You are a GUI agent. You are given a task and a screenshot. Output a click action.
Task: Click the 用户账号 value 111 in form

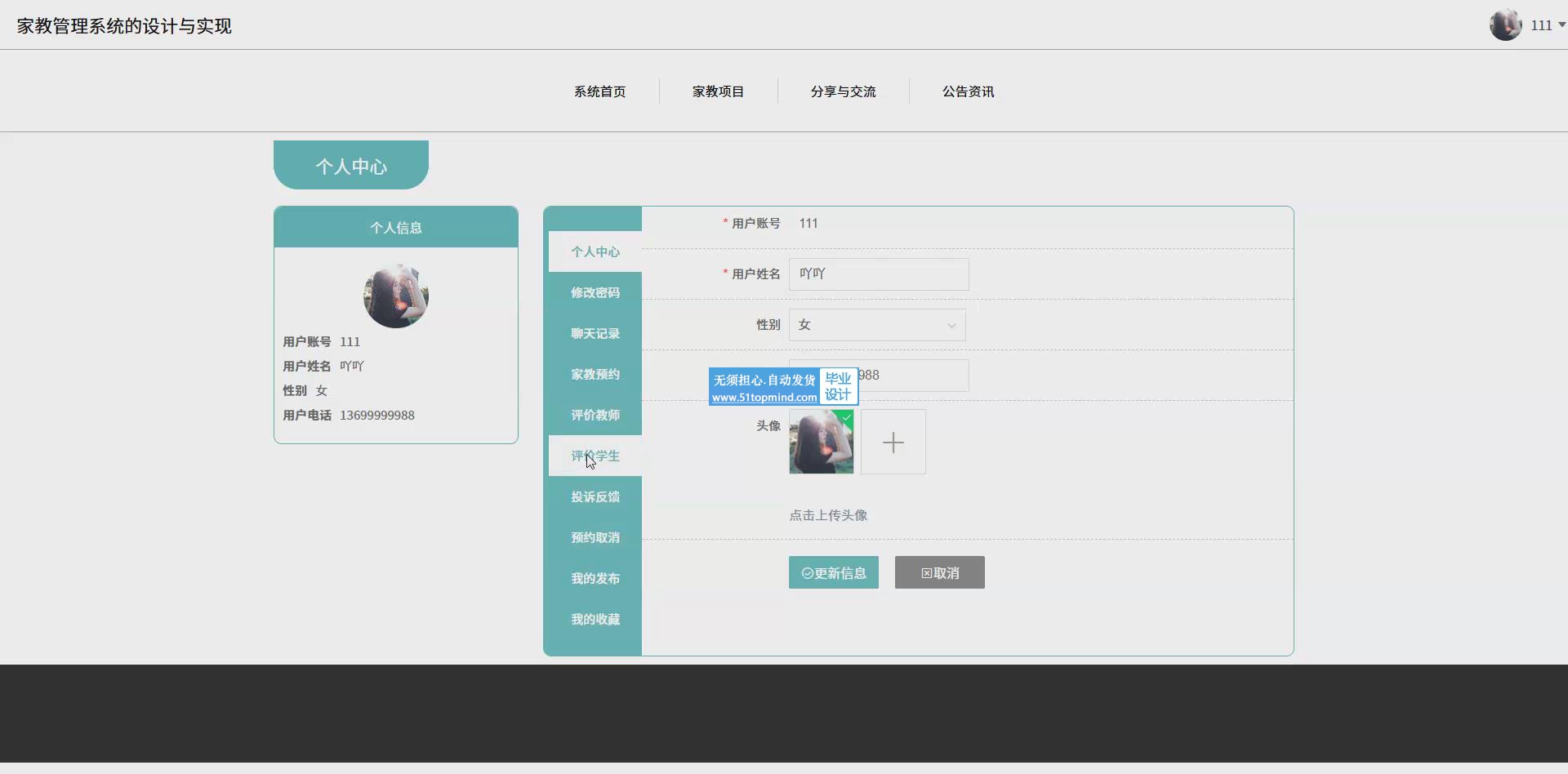pos(808,223)
